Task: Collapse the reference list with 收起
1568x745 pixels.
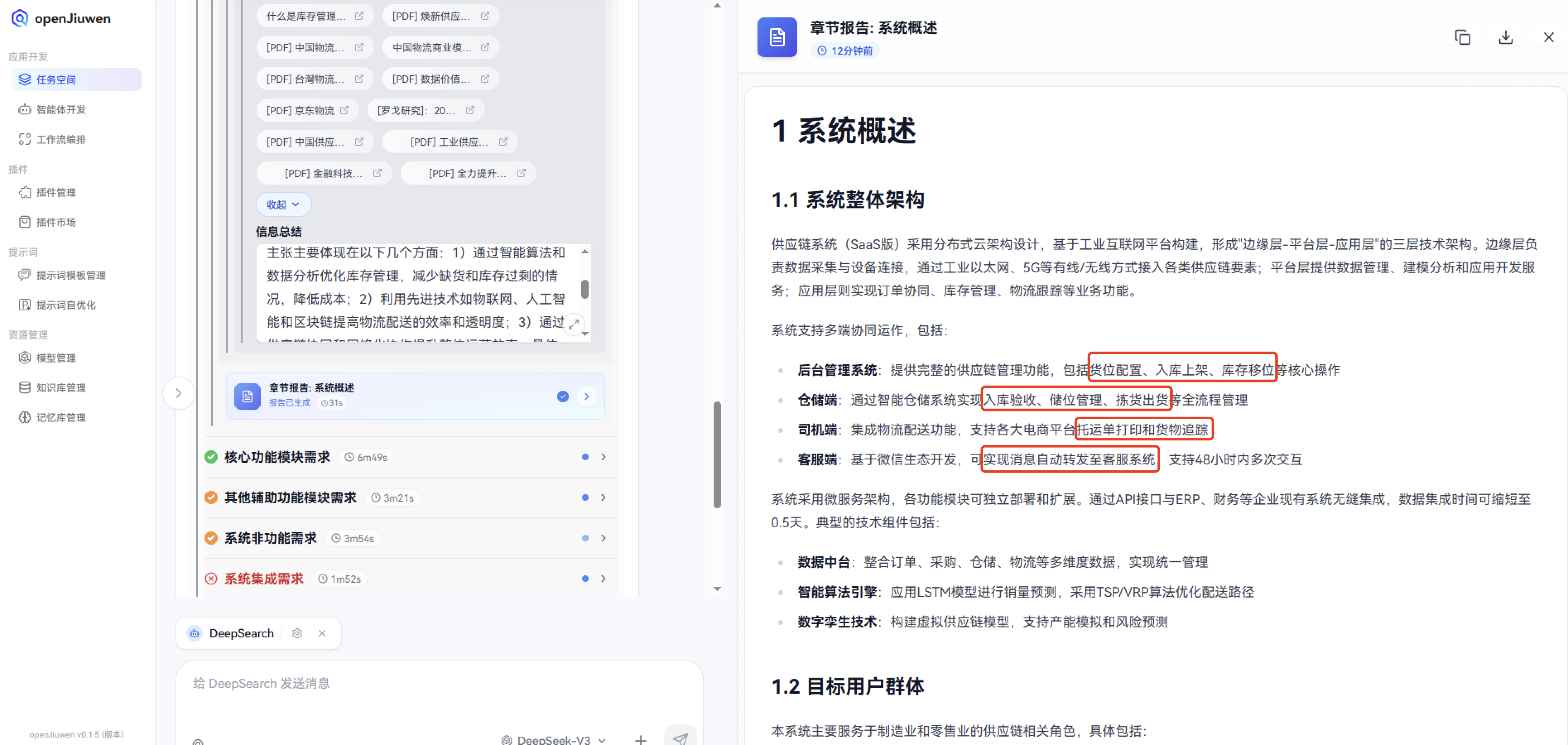Action: [x=283, y=204]
